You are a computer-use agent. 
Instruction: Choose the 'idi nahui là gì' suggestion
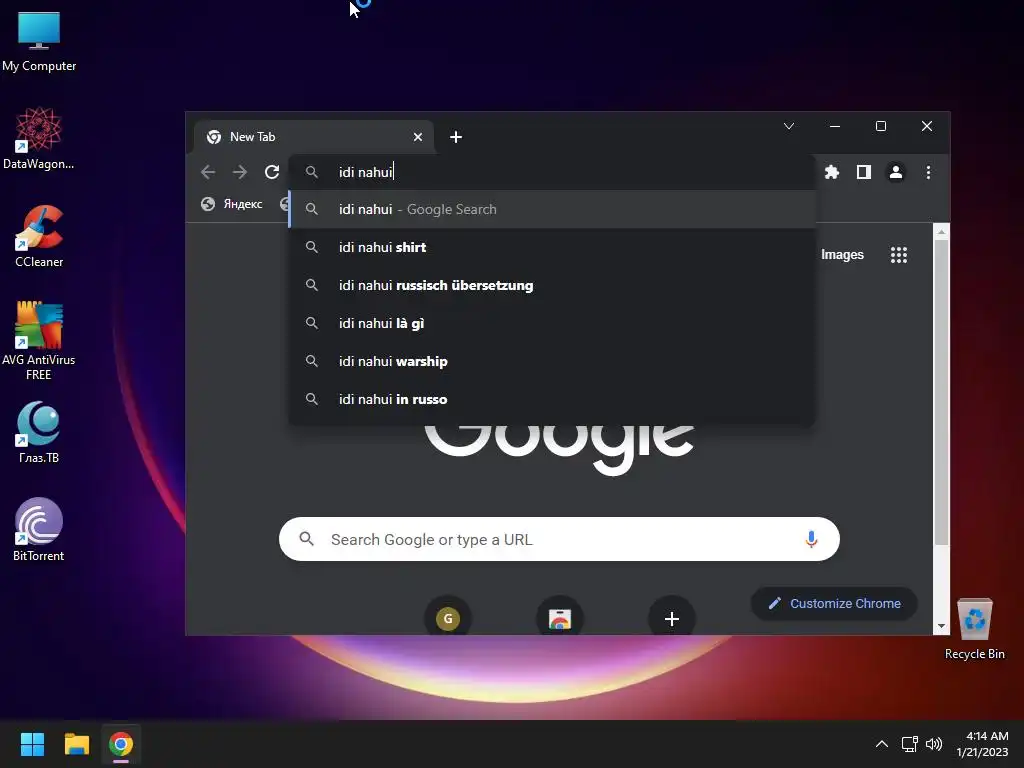[x=552, y=323]
